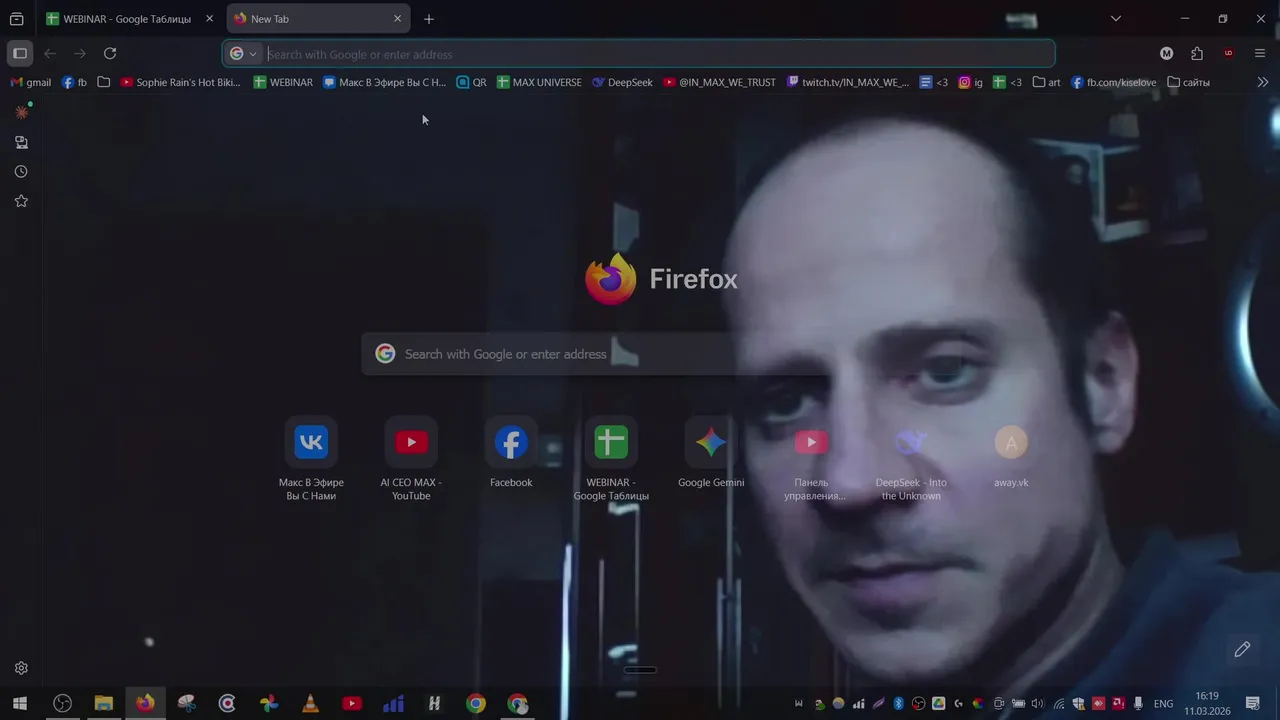Viewport: 1280px width, 720px height.
Task: Switch the ENG input language indicator
Action: click(x=1164, y=704)
